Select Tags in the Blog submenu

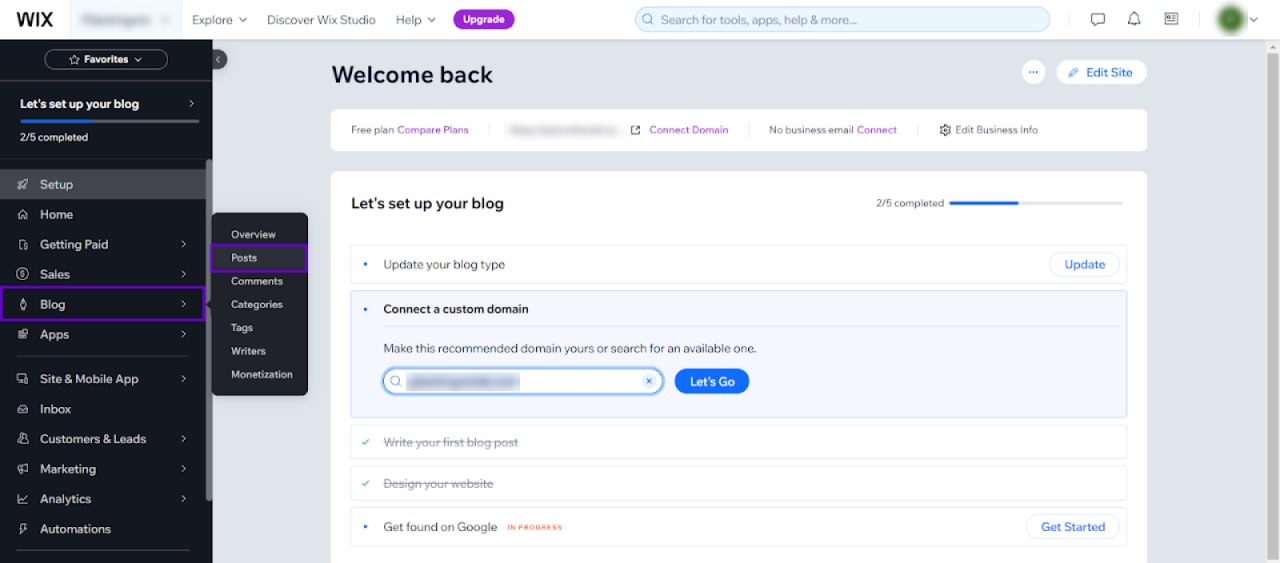[242, 328]
